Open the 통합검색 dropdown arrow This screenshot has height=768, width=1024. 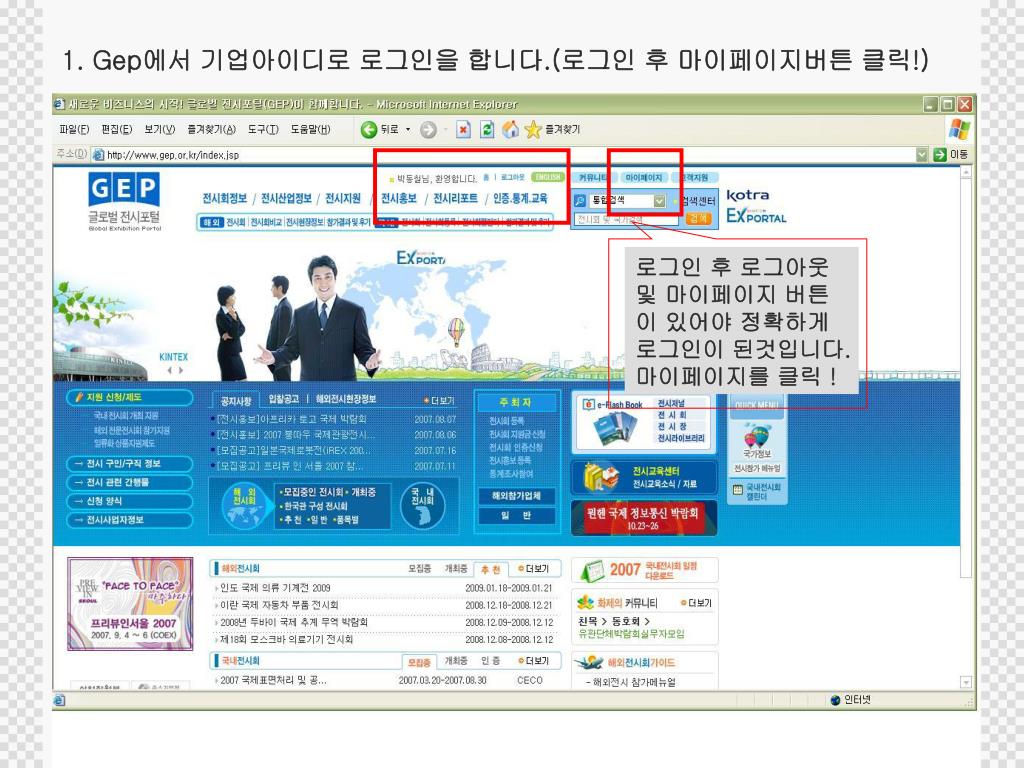coord(660,201)
